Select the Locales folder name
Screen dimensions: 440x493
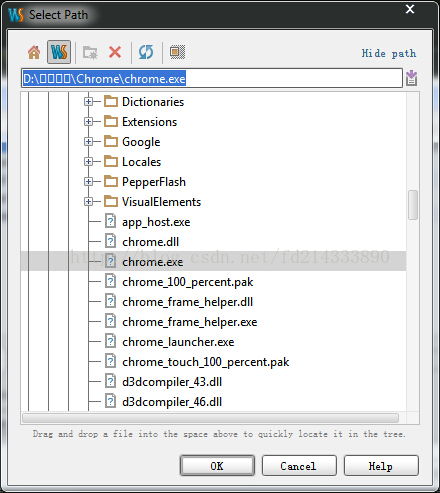pyautogui.click(x=141, y=162)
